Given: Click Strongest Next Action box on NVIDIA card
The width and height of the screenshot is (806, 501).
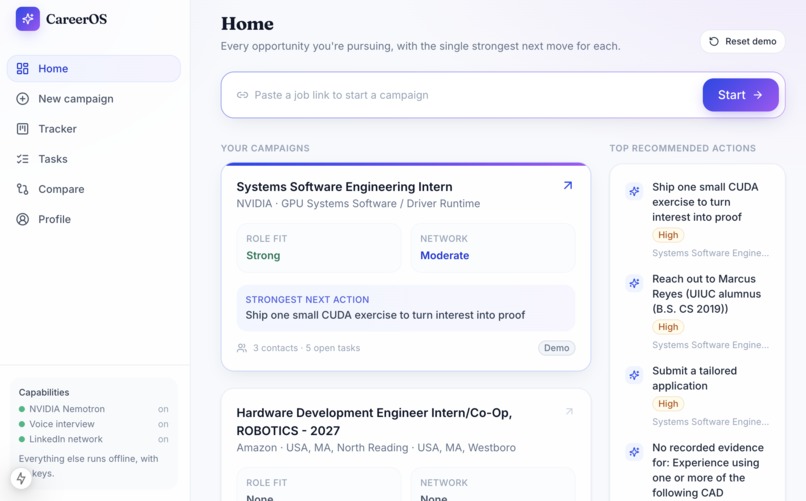Looking at the screenshot, I should (x=406, y=308).
